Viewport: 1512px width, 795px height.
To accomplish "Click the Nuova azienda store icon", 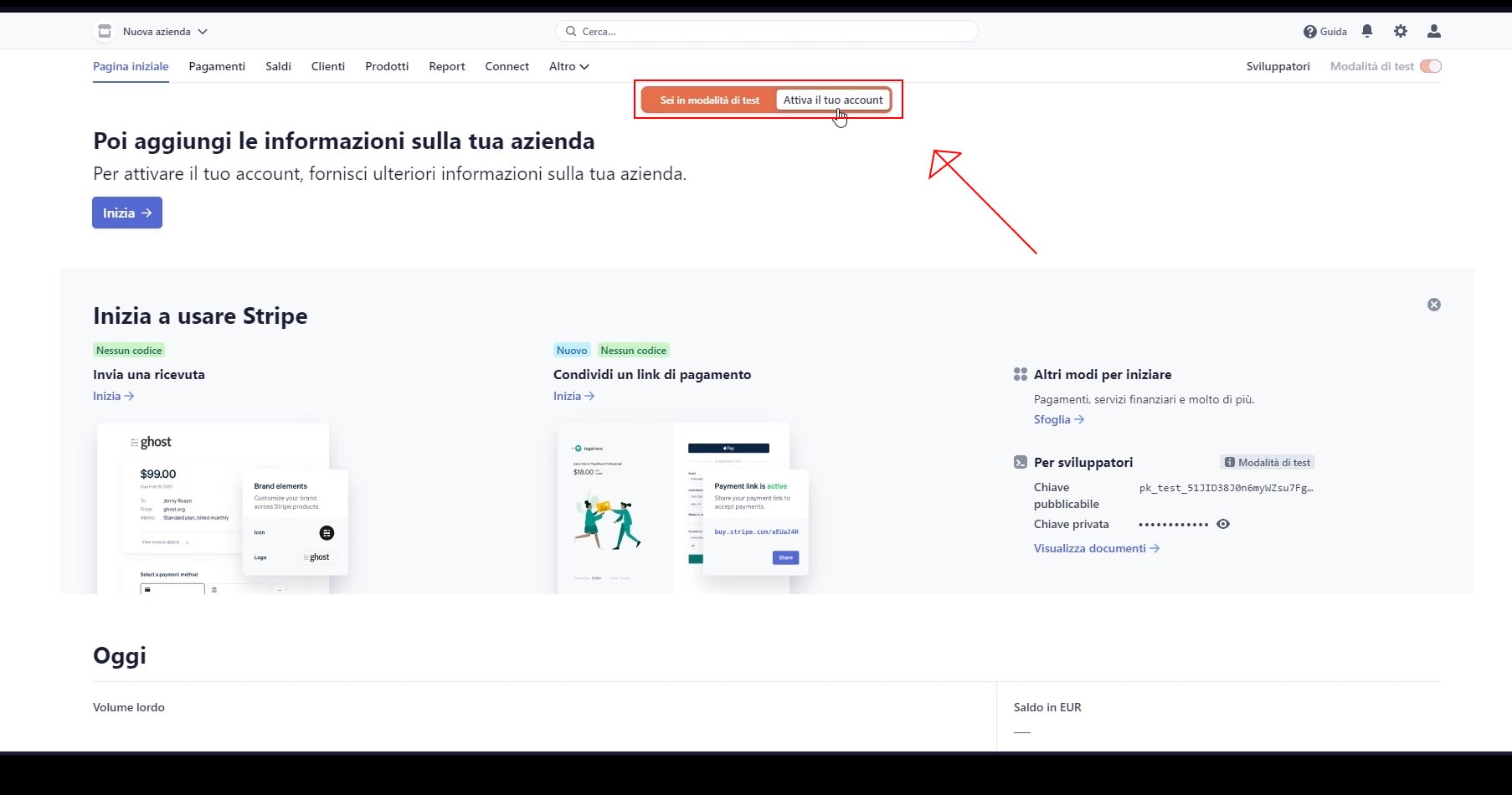I will coord(105,32).
